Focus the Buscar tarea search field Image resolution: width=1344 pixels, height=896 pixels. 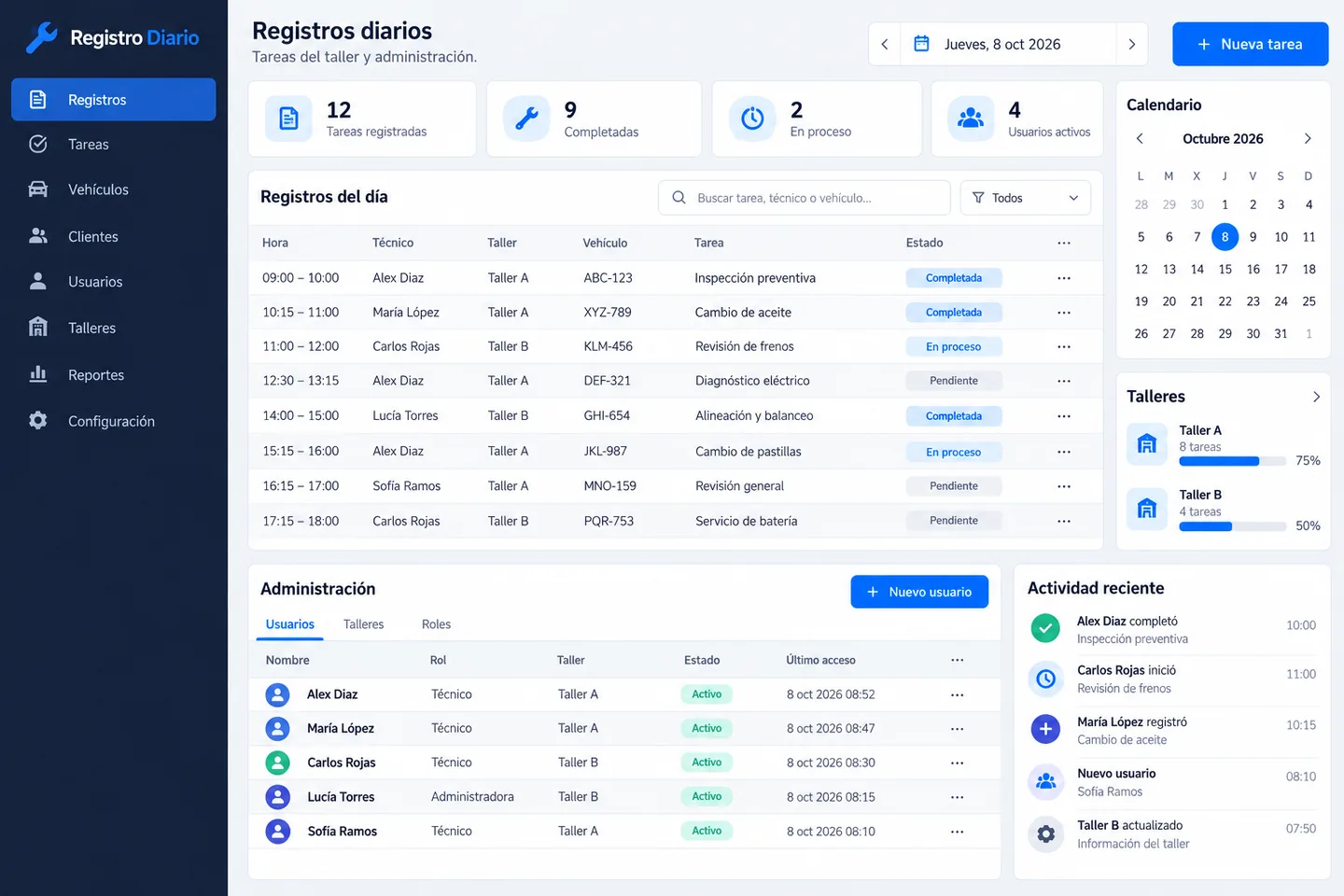(x=805, y=198)
